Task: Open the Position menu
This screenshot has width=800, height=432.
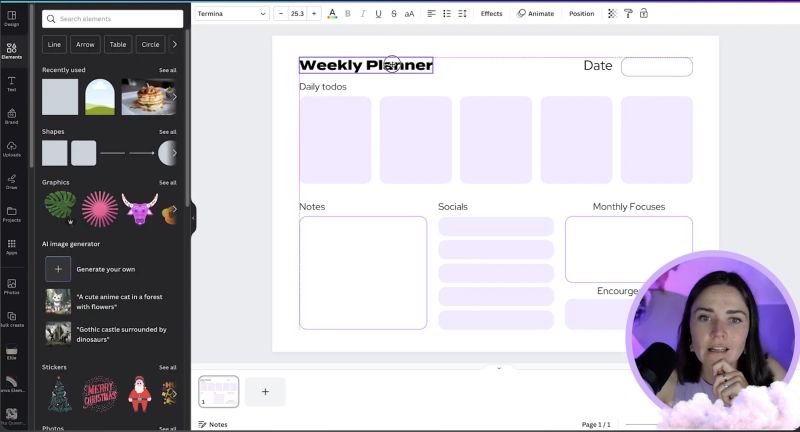Action: click(582, 14)
